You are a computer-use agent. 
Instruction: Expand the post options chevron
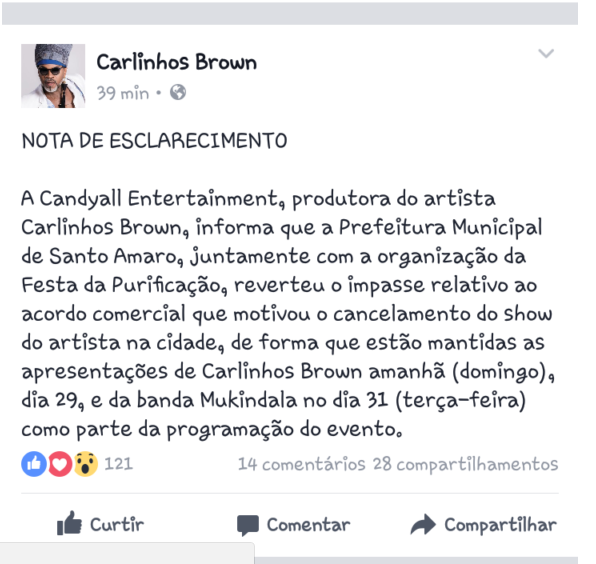click(x=546, y=53)
